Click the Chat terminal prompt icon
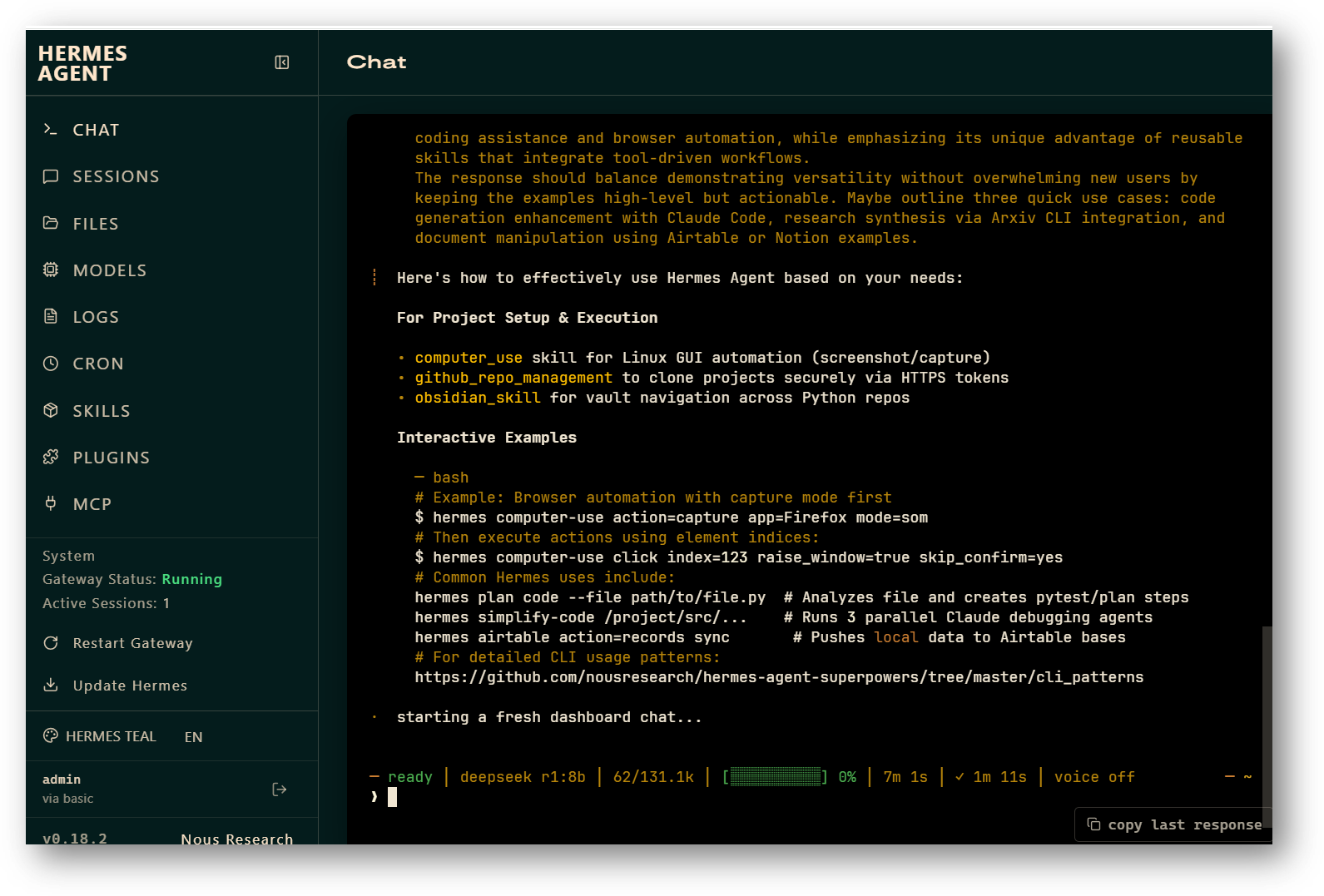The width and height of the screenshot is (1324, 896). (51, 129)
